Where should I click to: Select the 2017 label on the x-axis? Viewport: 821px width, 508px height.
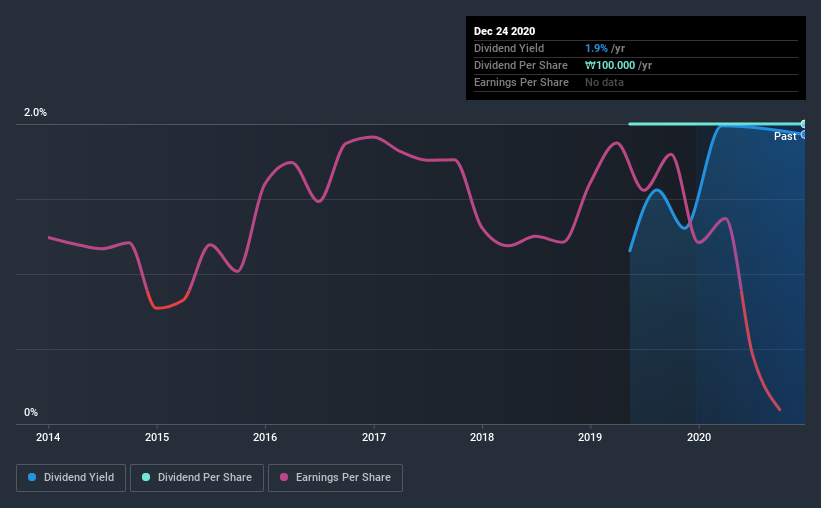pos(374,437)
